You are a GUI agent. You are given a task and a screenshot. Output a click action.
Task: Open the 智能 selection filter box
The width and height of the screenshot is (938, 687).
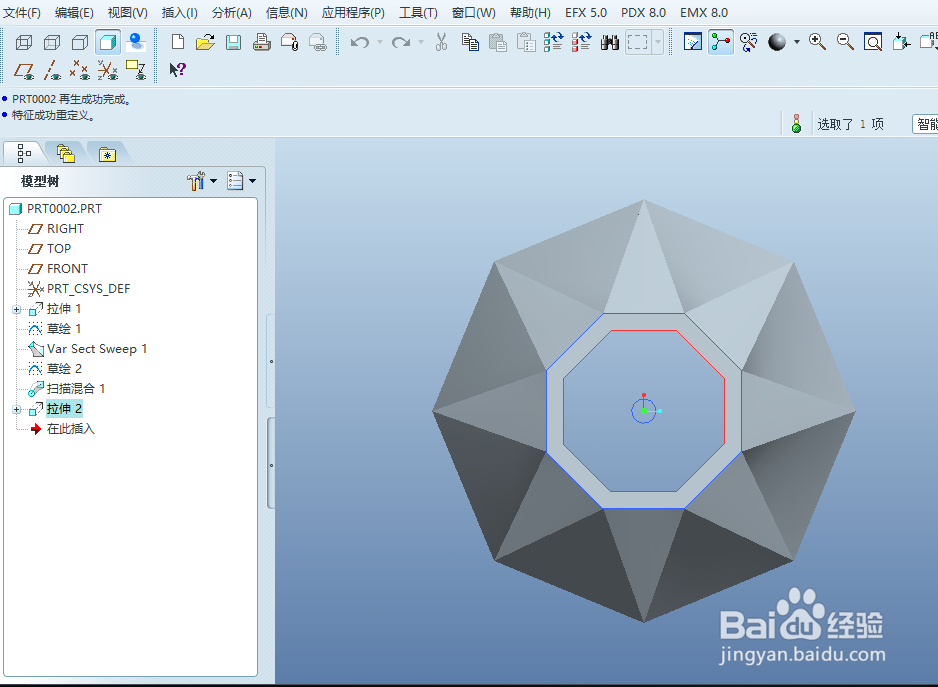(925, 124)
